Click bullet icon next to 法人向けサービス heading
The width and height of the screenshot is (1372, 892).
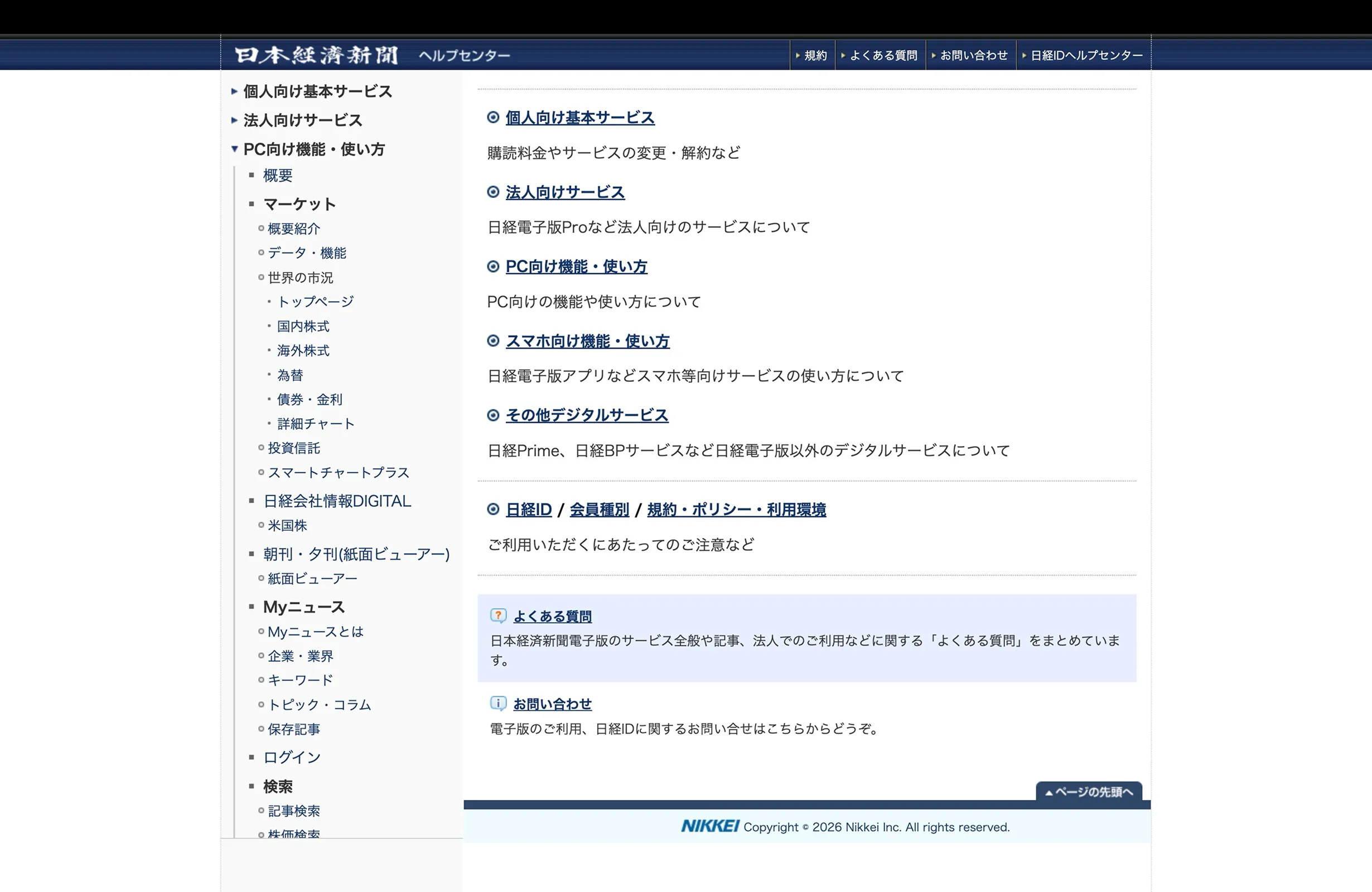tap(493, 192)
